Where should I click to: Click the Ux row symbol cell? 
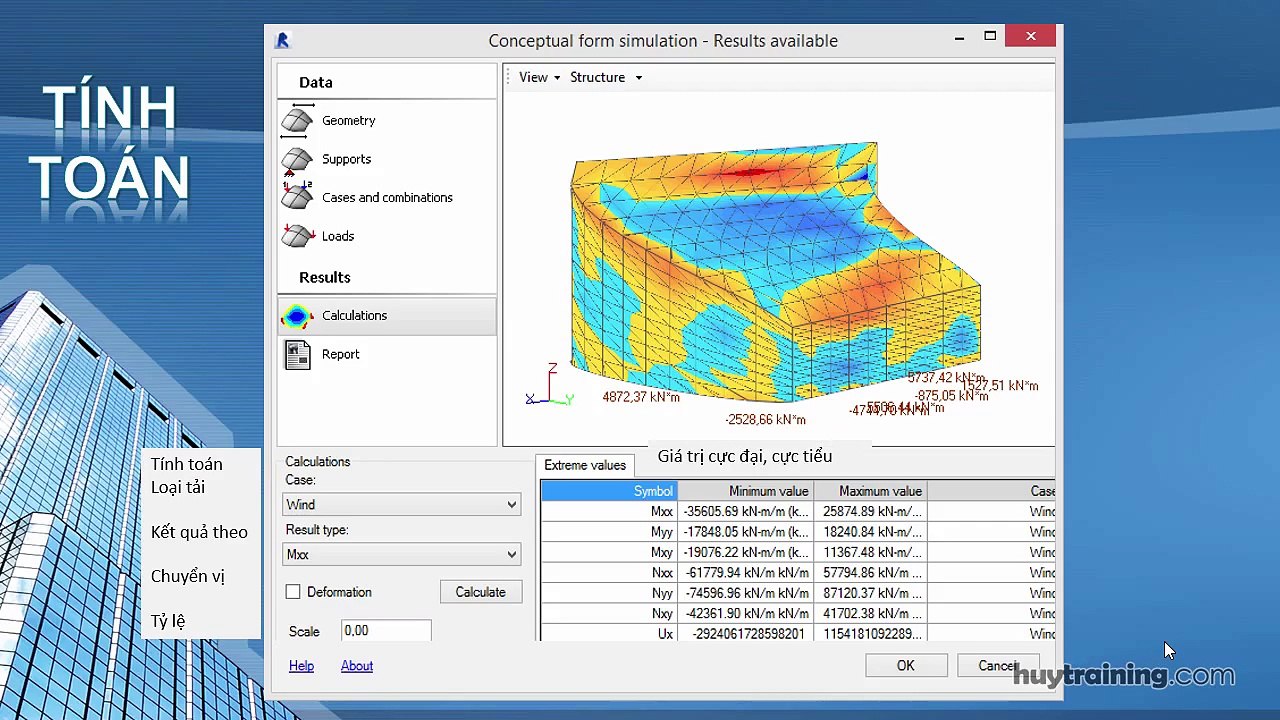(x=610, y=634)
